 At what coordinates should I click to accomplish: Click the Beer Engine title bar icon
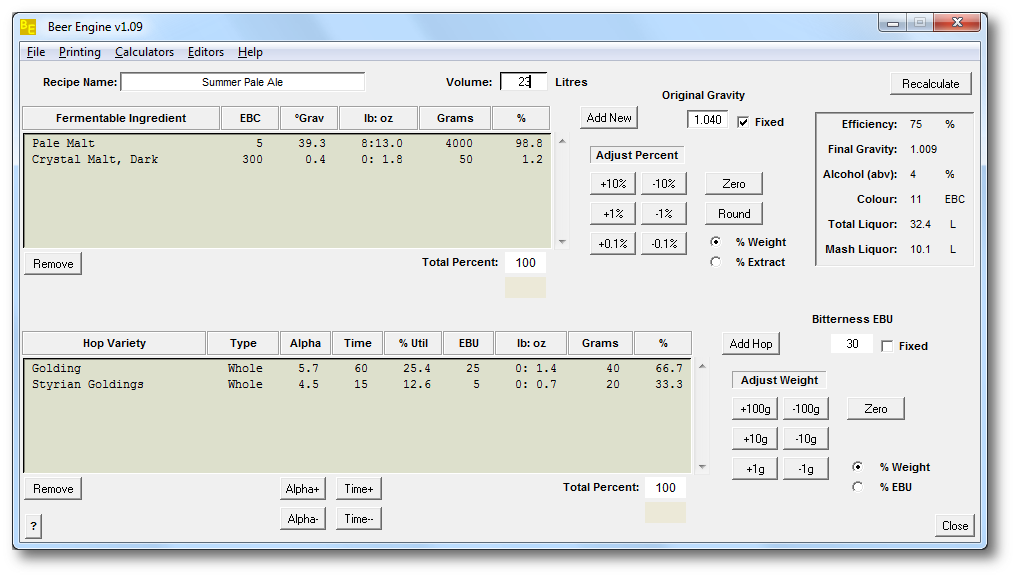point(28,27)
